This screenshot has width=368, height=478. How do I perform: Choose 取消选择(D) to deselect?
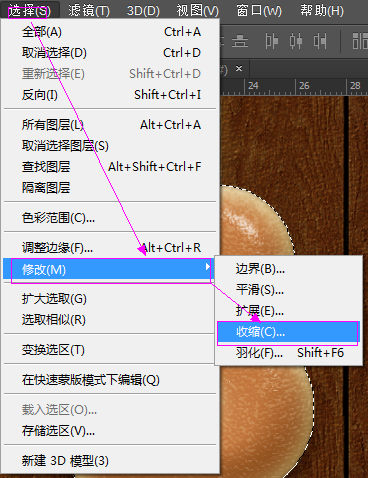(x=111, y=53)
